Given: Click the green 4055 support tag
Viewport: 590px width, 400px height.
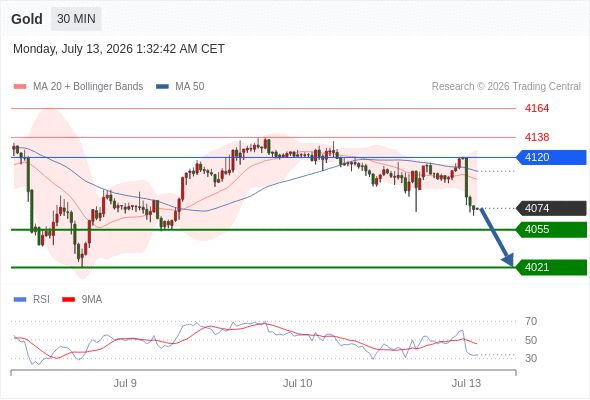Looking at the screenshot, I should (x=551, y=230).
